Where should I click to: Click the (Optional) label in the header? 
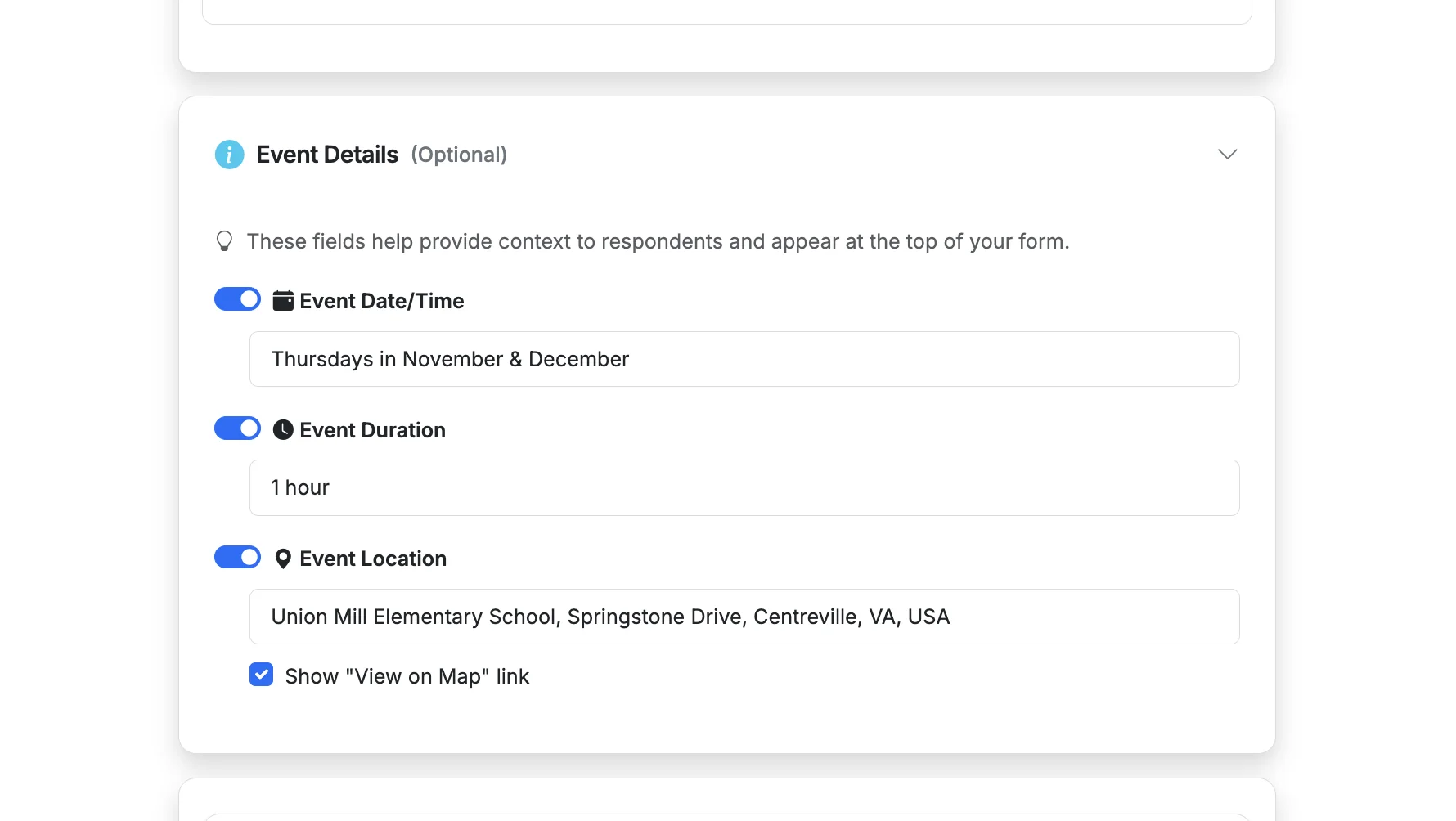click(x=460, y=155)
